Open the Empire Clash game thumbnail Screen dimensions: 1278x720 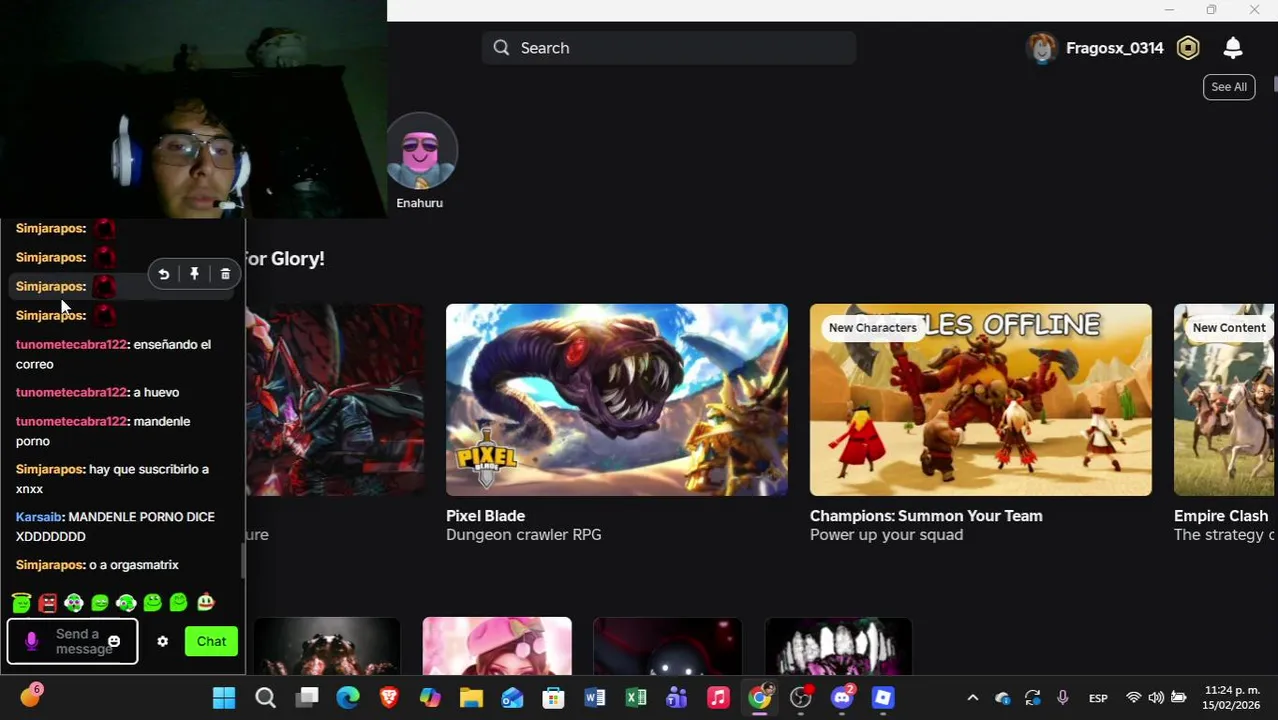coord(1226,399)
